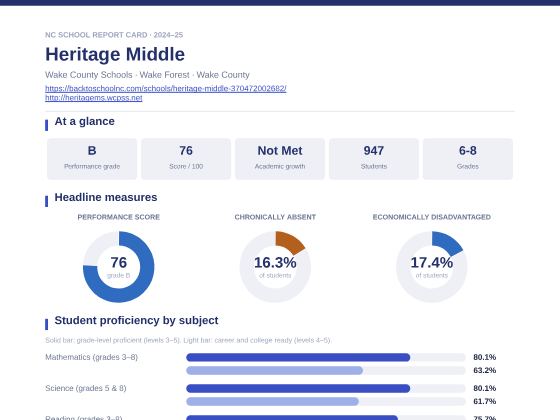Click the Mathematics 80.1% proficiency bar
The width and height of the screenshot is (560, 420).
[326, 357]
